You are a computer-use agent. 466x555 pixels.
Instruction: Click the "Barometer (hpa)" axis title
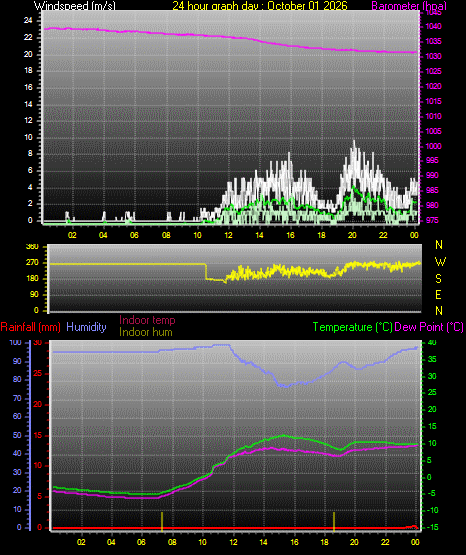tap(409, 6)
